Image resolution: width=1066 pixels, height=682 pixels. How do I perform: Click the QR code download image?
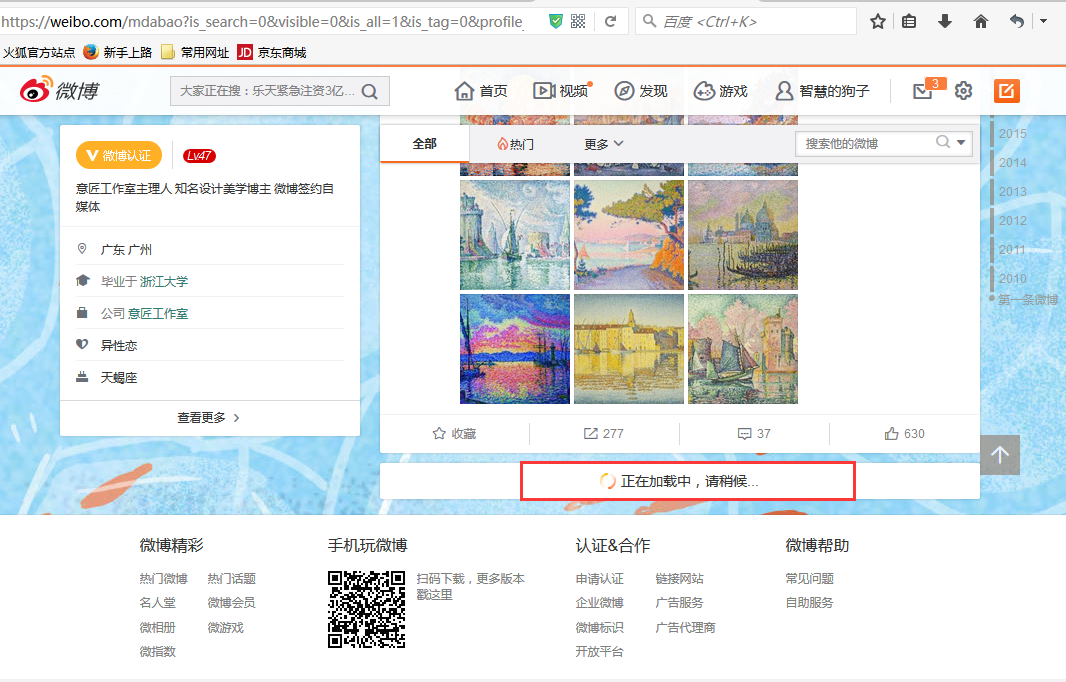(x=366, y=609)
